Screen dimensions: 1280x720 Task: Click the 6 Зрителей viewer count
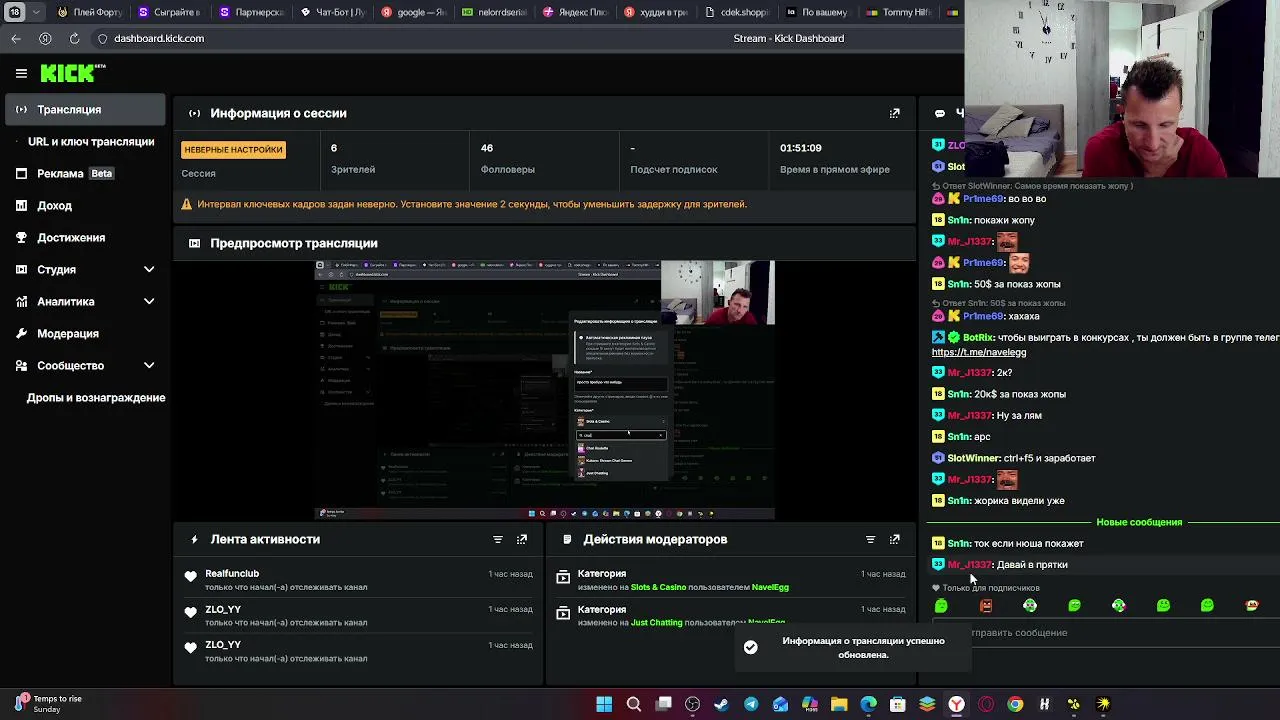tap(334, 148)
